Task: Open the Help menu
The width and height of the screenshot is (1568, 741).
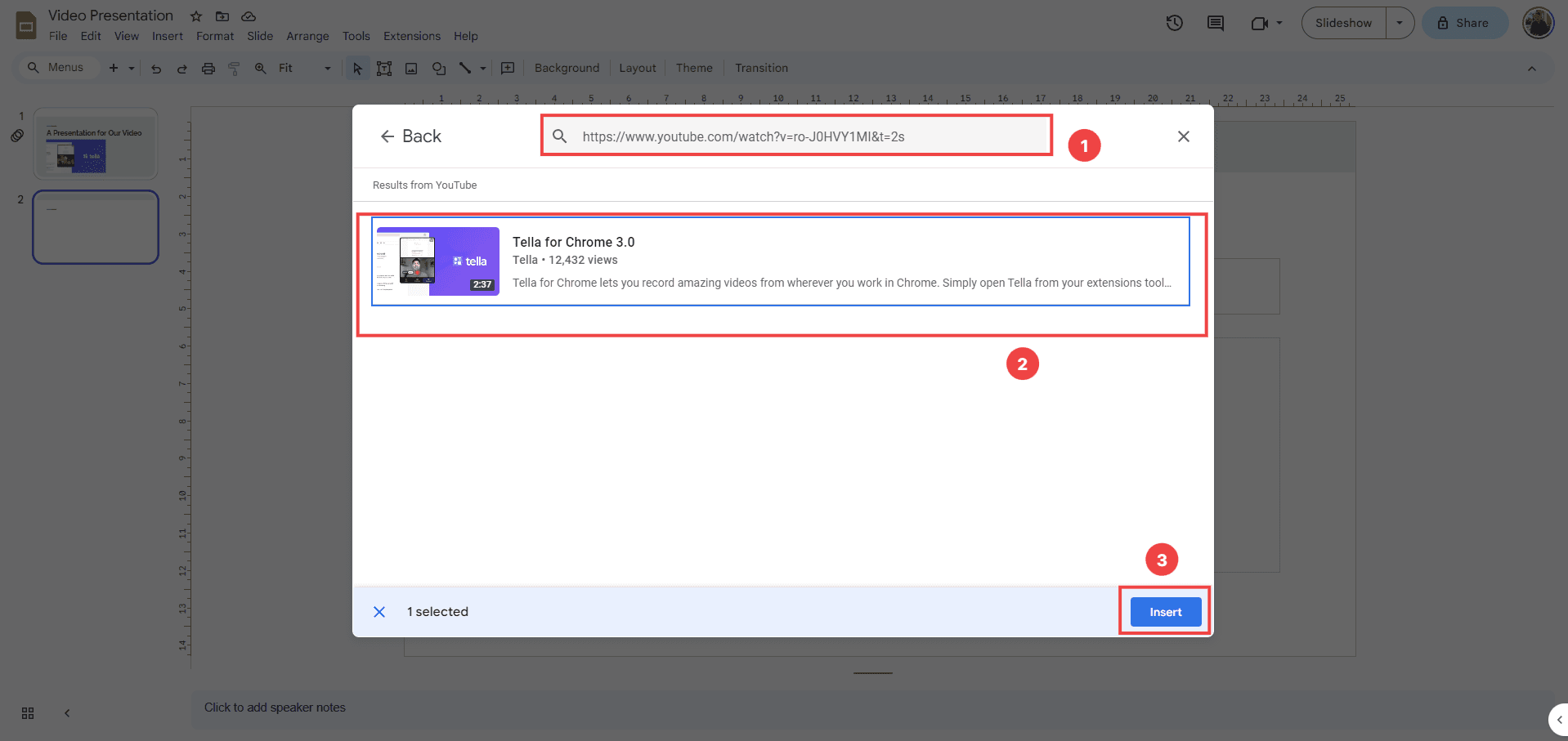Action: (466, 36)
